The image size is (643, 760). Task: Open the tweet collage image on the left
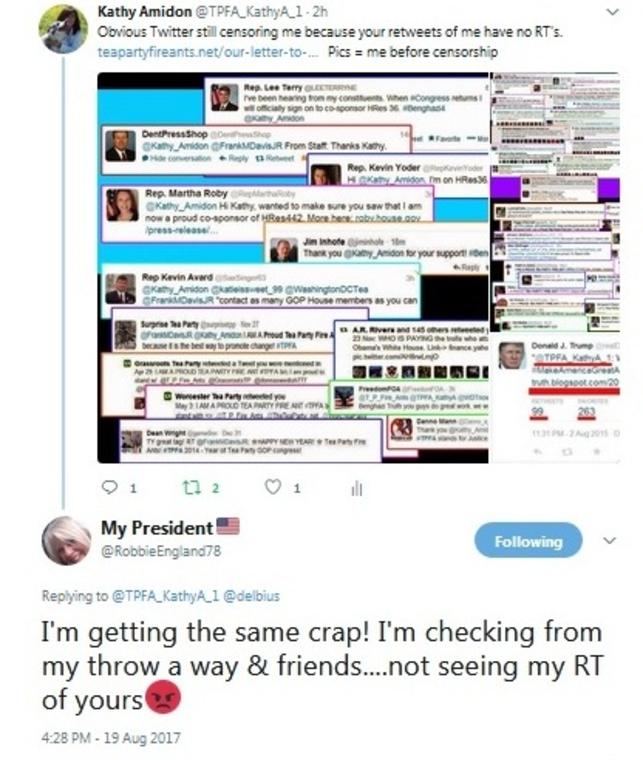[293, 268]
